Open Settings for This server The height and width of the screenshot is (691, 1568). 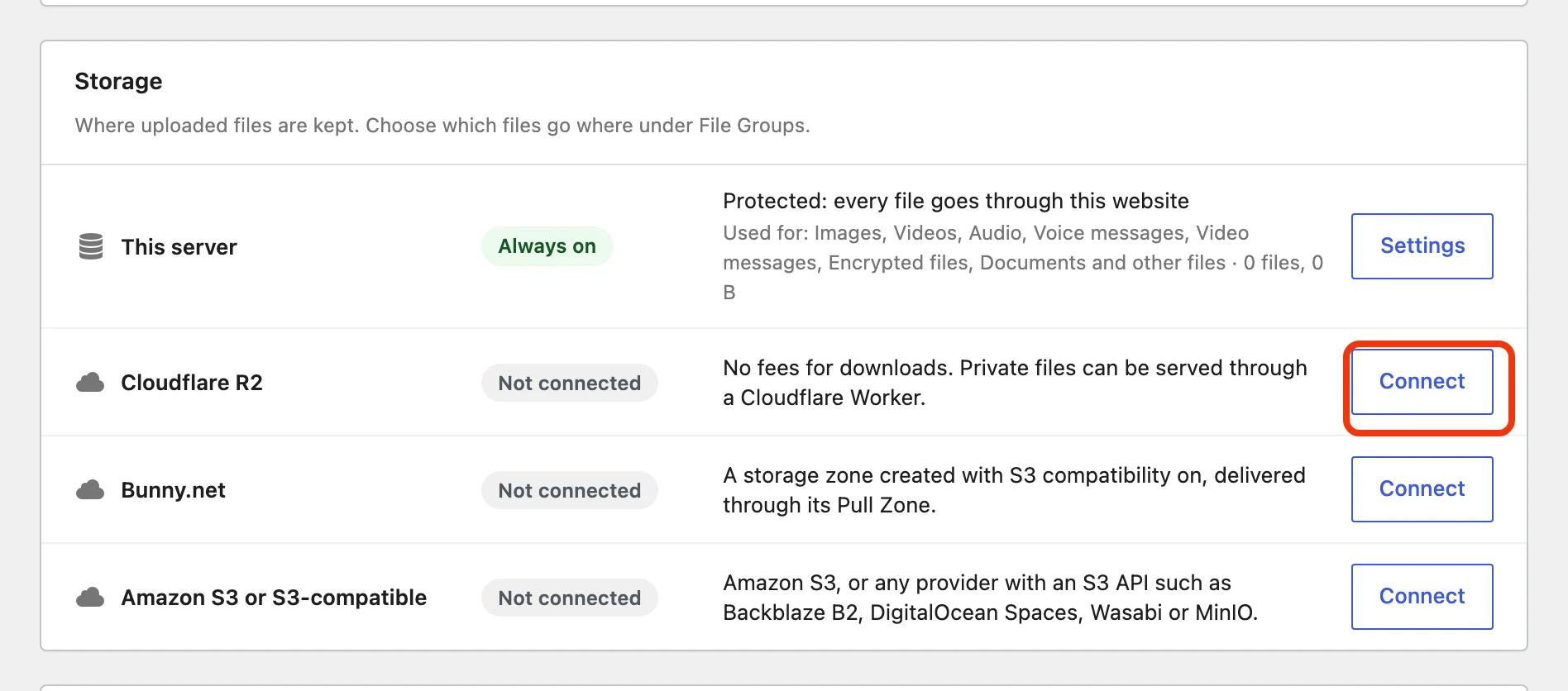coord(1422,246)
